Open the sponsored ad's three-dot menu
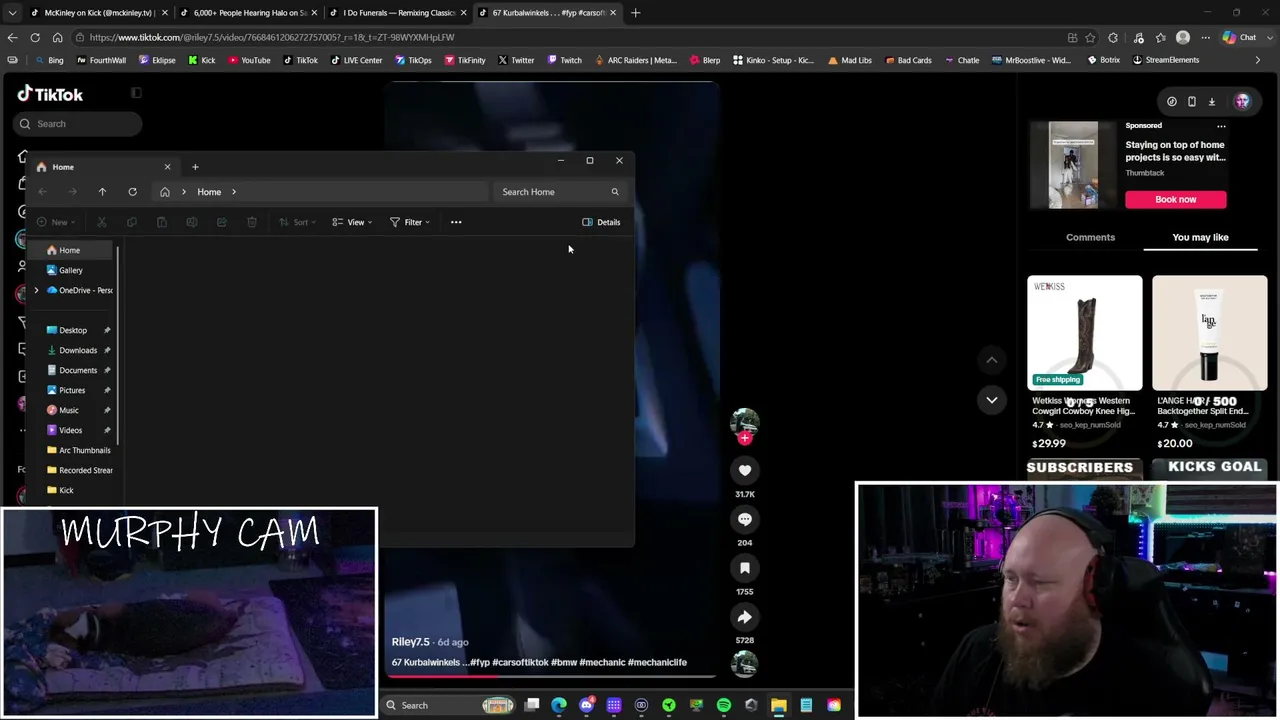 [1221, 126]
